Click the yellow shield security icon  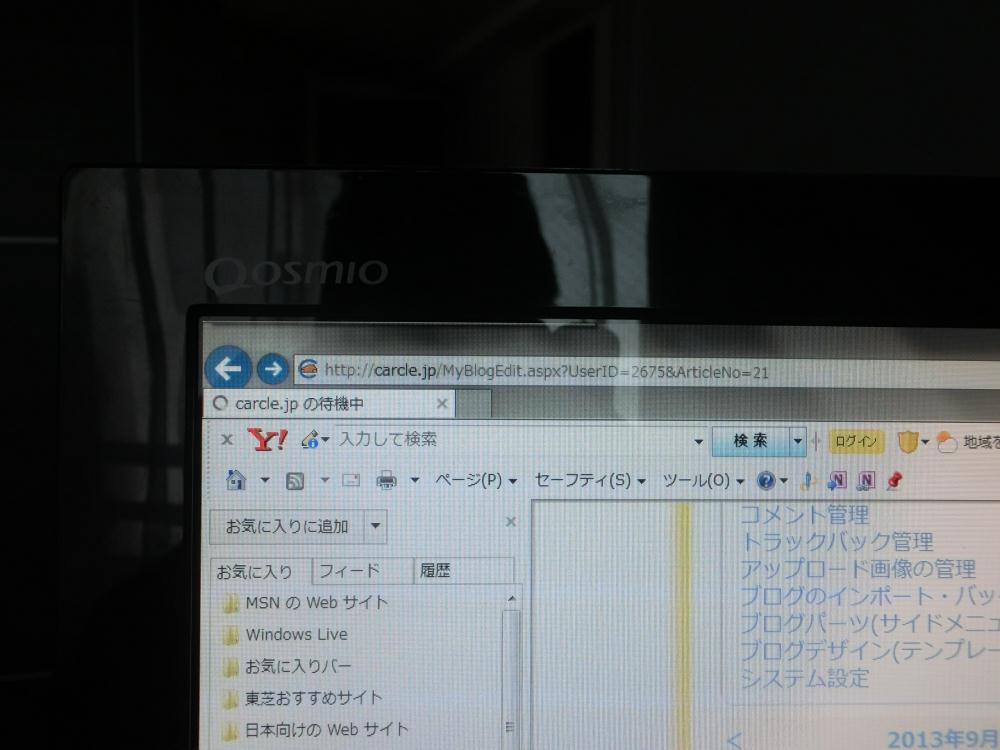click(x=908, y=441)
